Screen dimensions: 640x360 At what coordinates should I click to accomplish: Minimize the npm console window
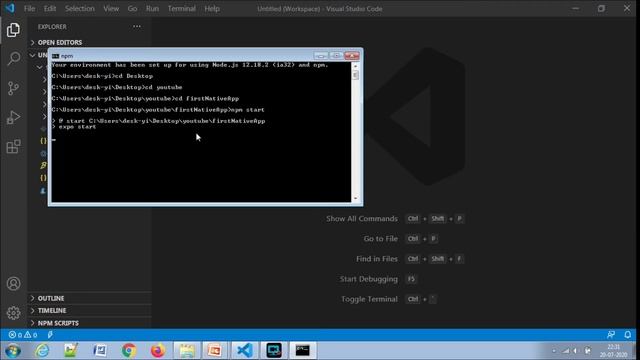click(321, 56)
